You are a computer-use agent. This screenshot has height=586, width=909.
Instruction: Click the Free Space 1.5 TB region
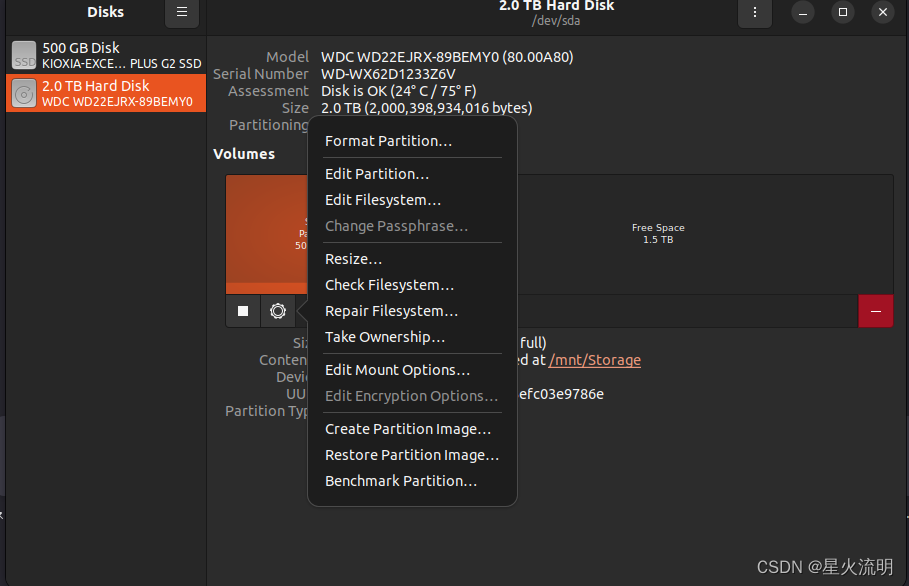coord(658,233)
